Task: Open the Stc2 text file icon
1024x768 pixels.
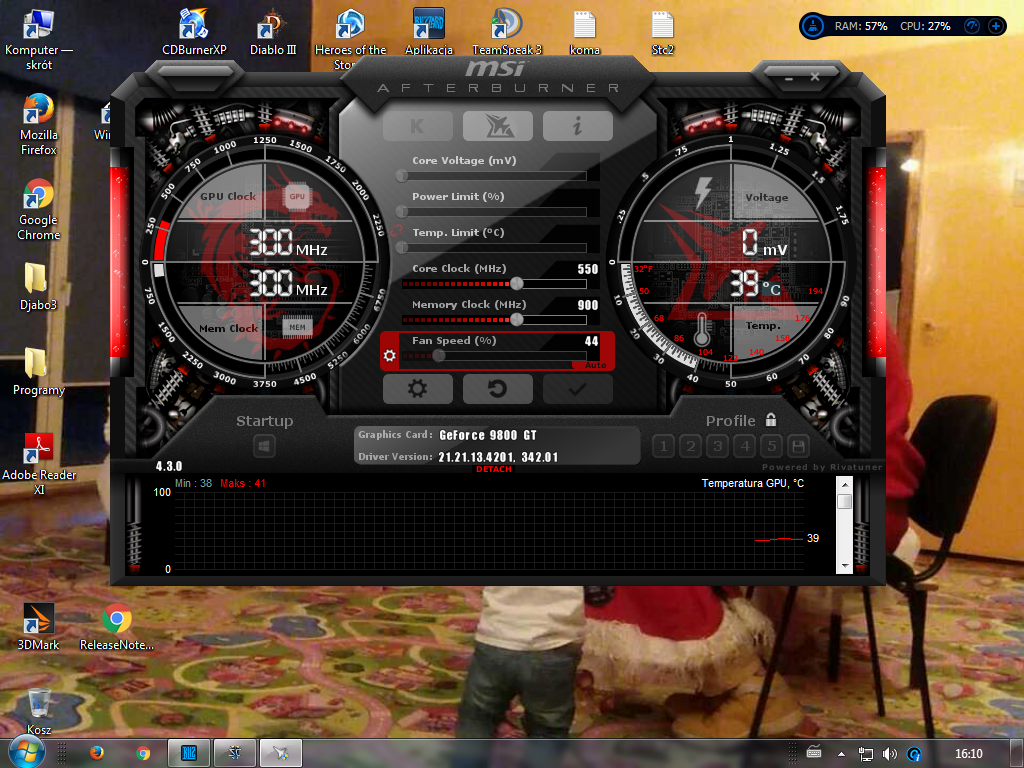Action: point(662,31)
